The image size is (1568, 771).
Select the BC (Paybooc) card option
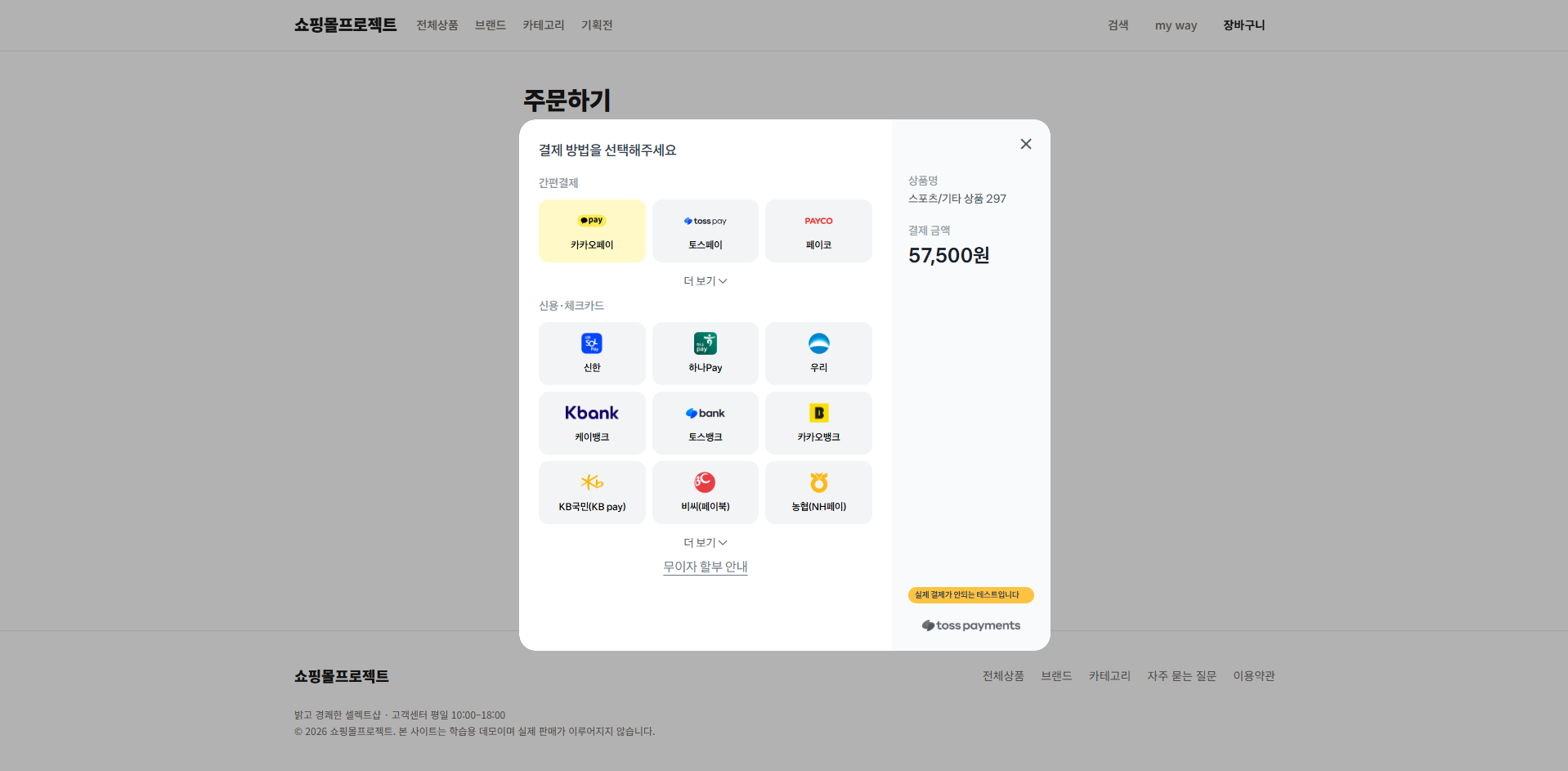pos(705,492)
